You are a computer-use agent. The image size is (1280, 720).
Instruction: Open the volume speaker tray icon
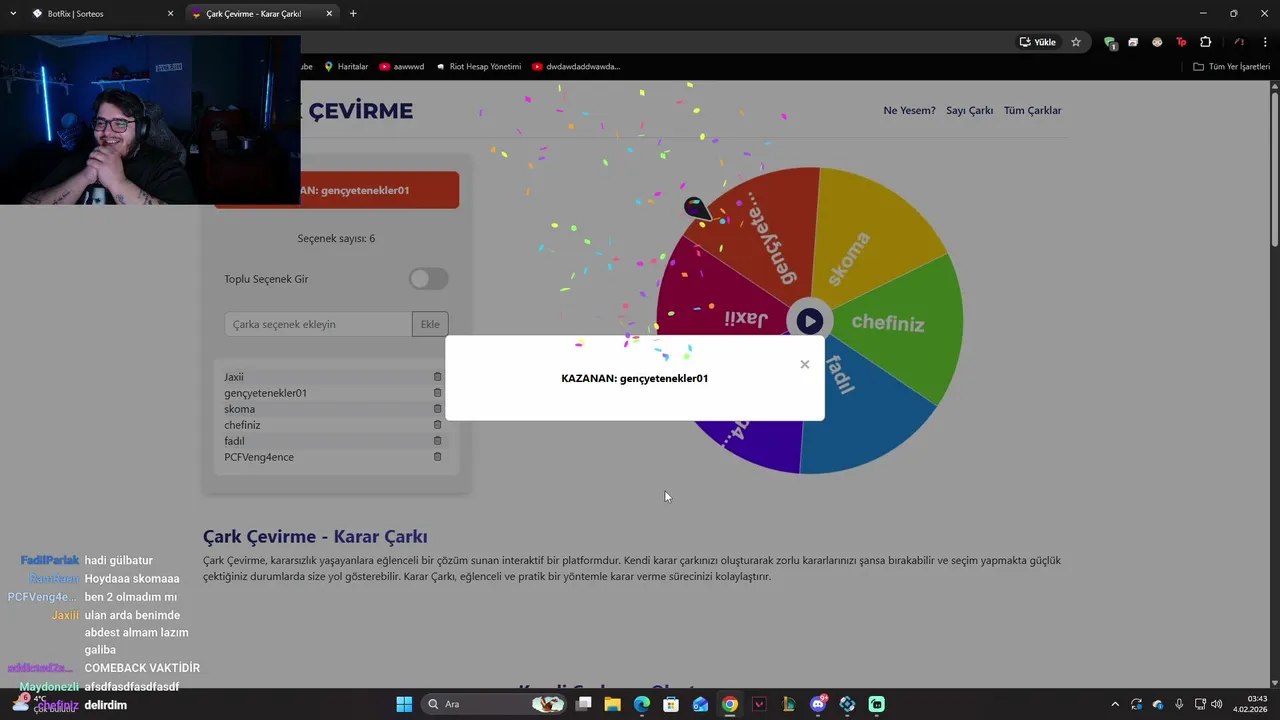tap(1217, 704)
